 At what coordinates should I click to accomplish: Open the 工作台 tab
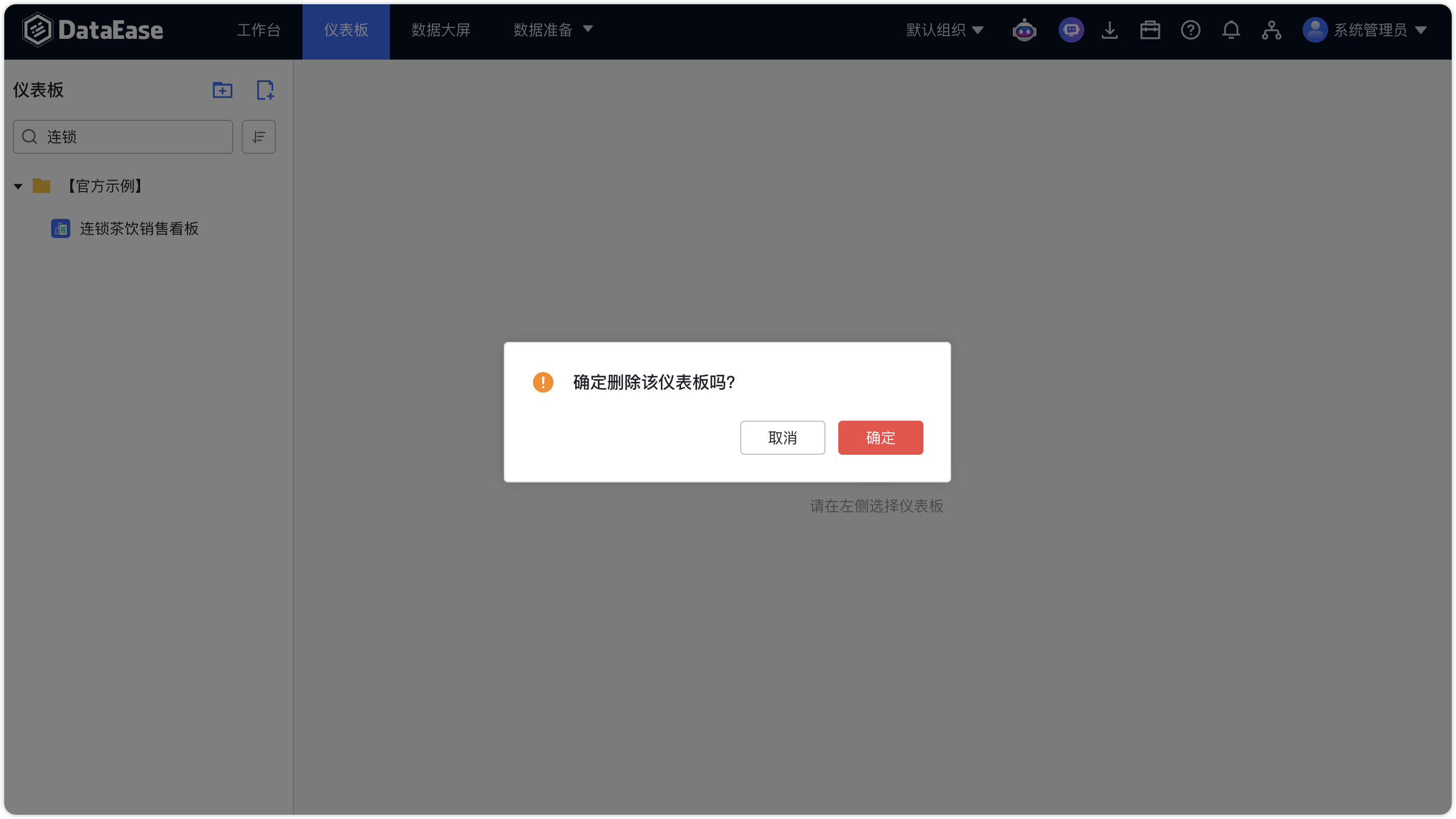click(258, 30)
